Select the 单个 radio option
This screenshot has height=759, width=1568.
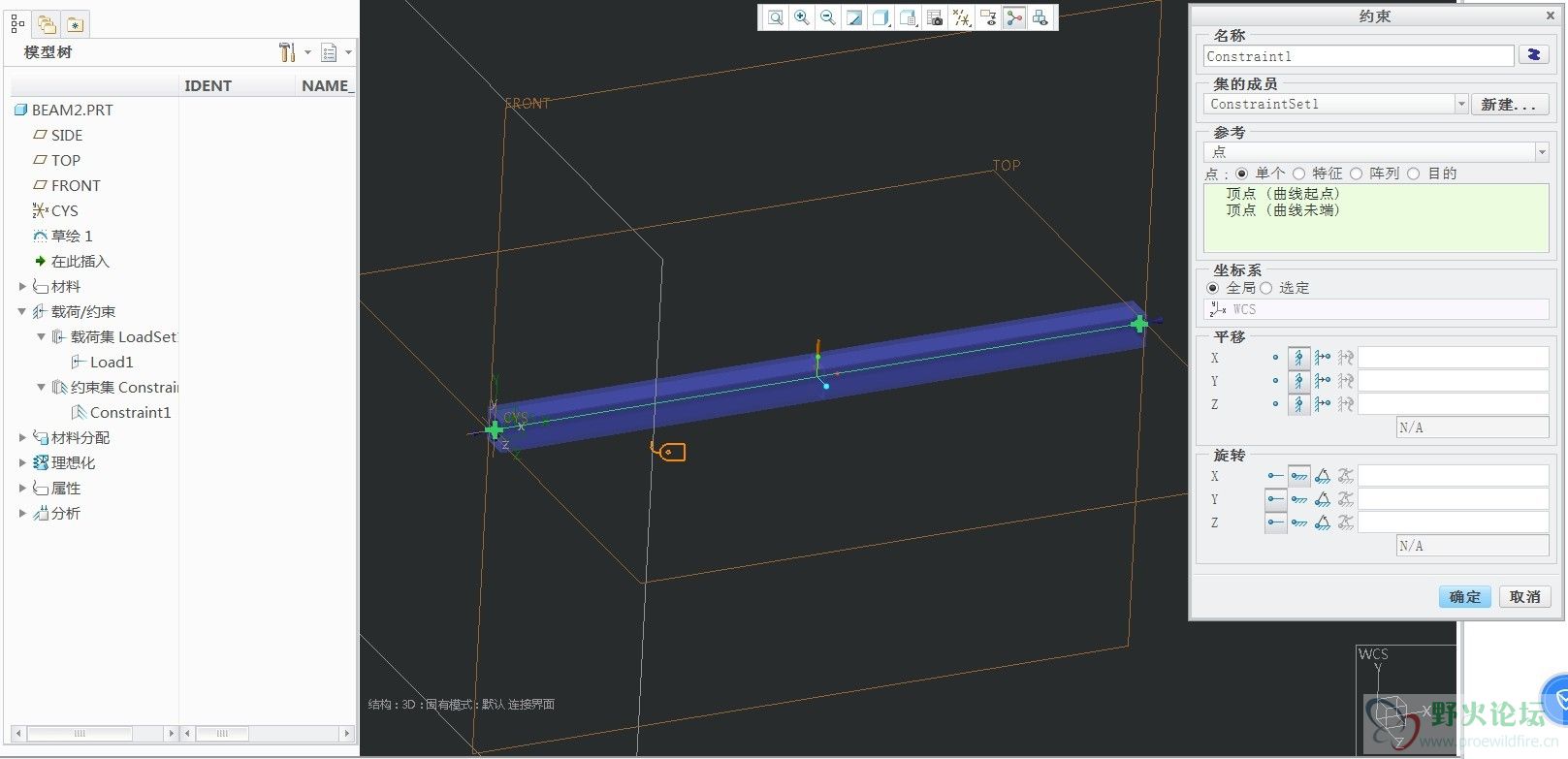(x=1241, y=174)
